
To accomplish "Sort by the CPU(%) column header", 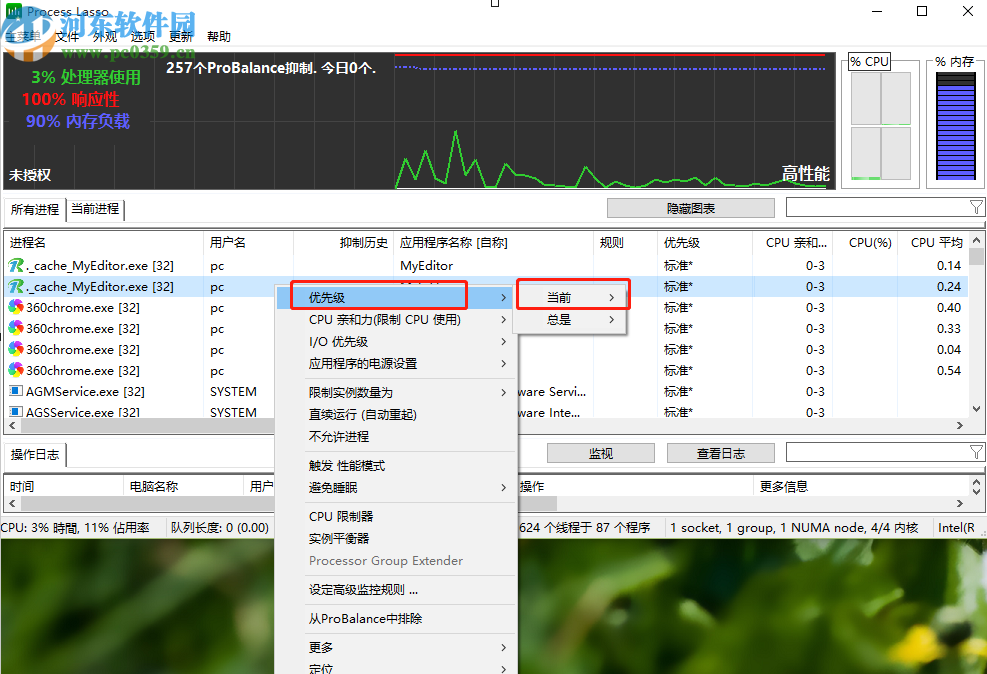I will coord(866,242).
